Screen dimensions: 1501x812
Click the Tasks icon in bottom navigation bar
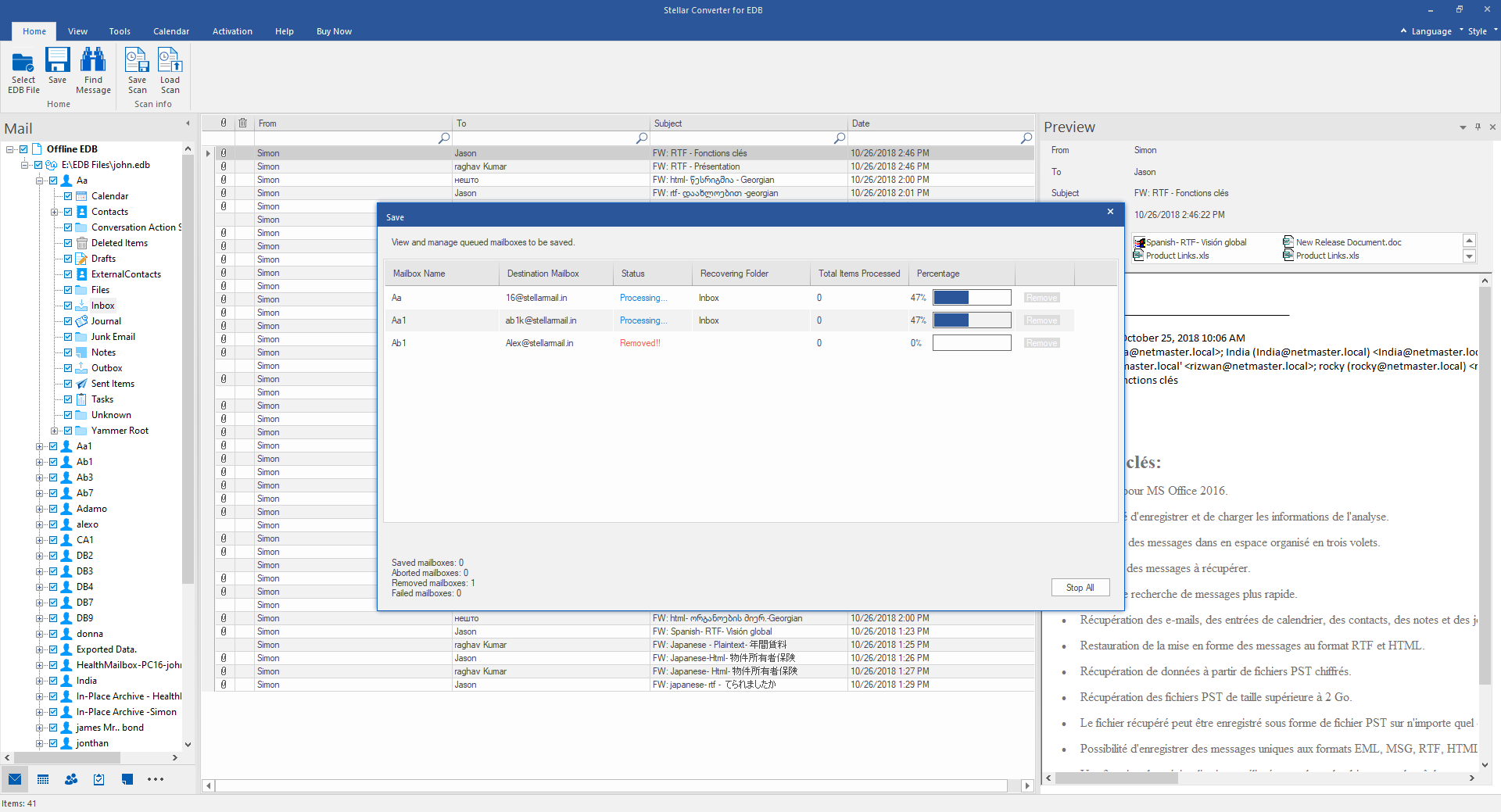pyautogui.click(x=99, y=779)
